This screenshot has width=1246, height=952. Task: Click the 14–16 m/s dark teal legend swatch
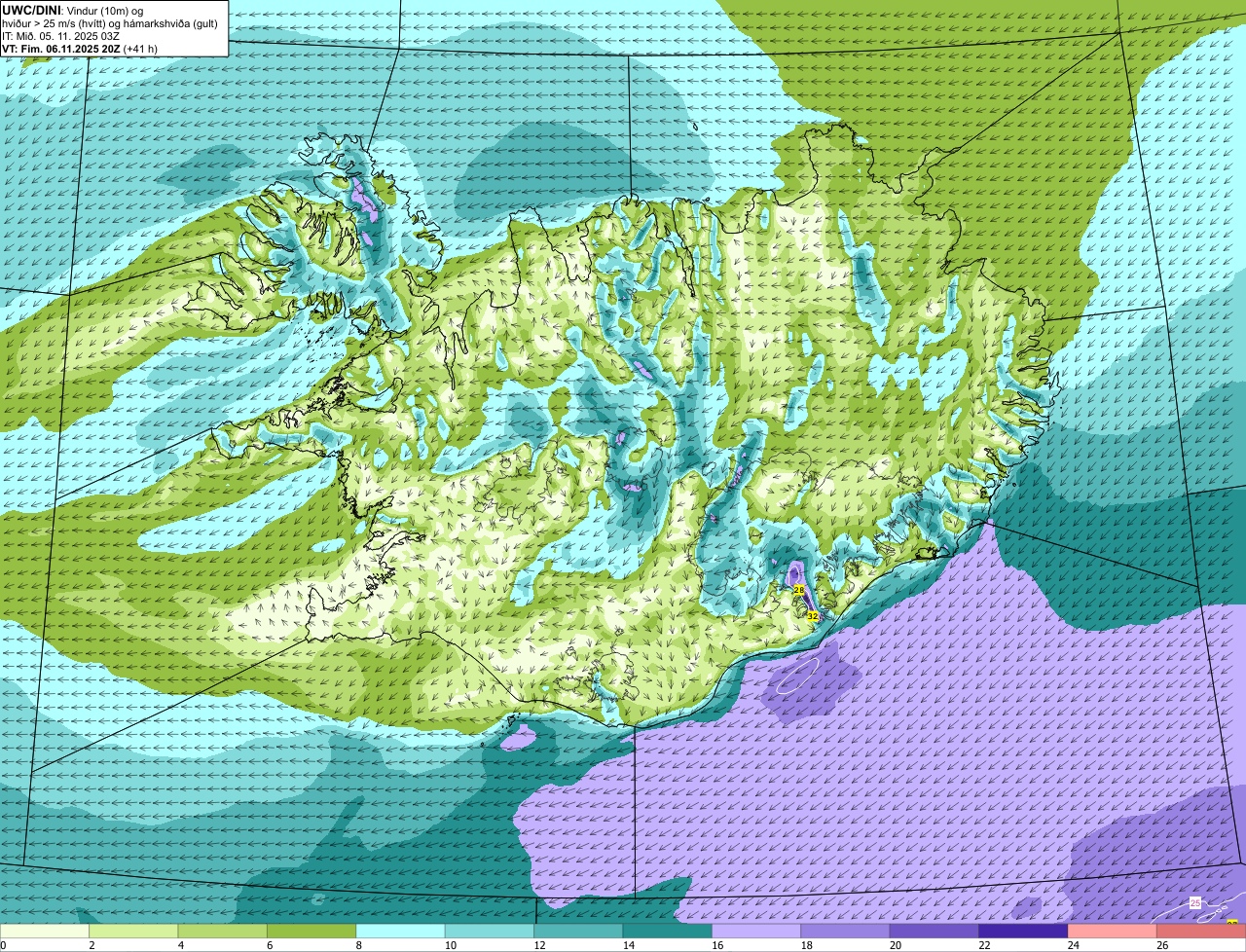point(668,931)
